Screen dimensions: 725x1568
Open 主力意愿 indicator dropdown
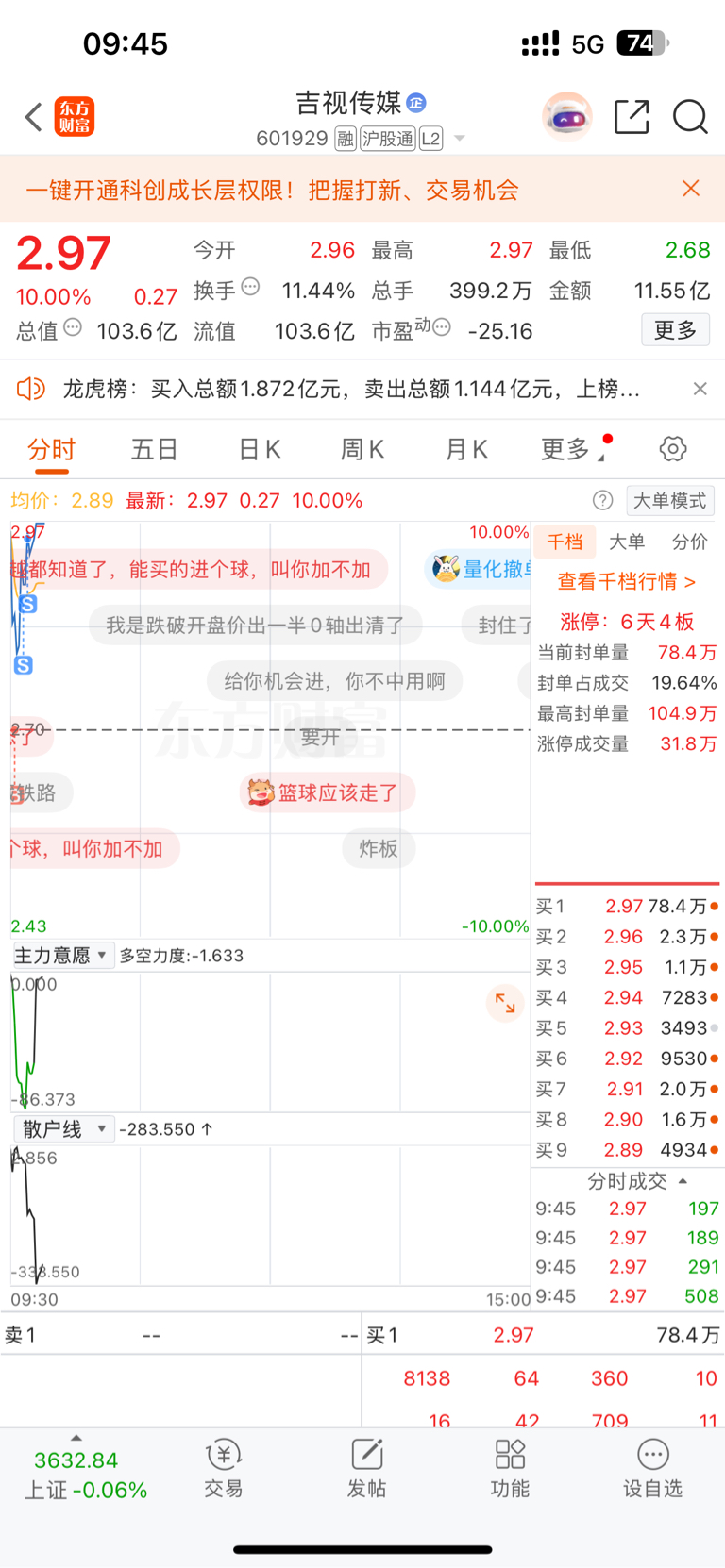[x=63, y=956]
